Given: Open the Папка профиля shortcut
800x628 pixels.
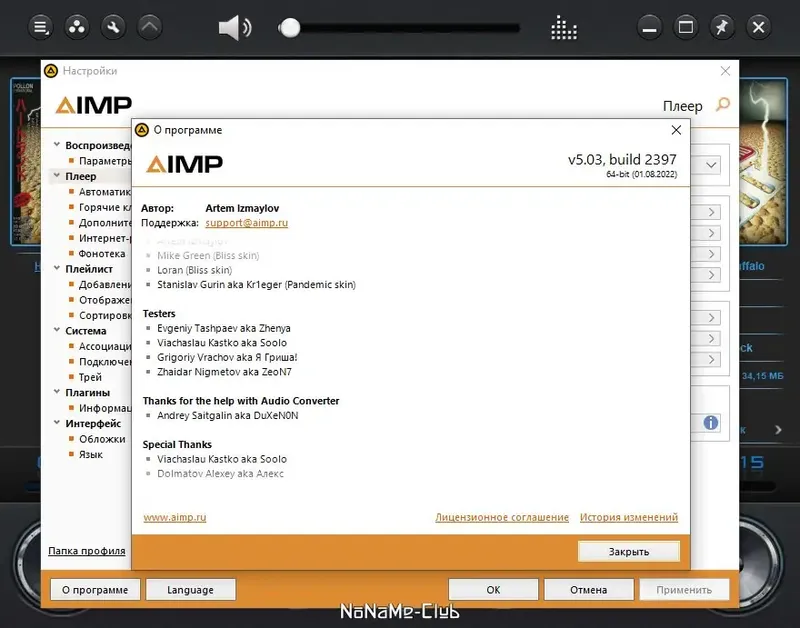Looking at the screenshot, I should pos(86,551).
